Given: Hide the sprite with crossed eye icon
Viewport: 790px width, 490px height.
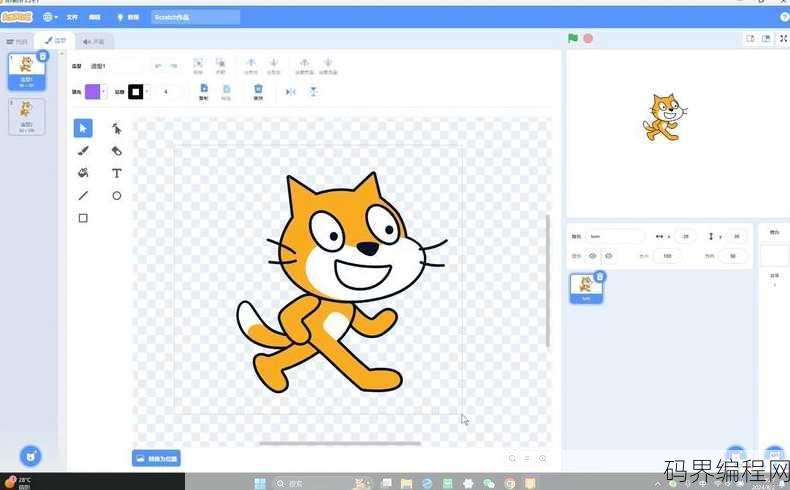Looking at the screenshot, I should [x=609, y=256].
